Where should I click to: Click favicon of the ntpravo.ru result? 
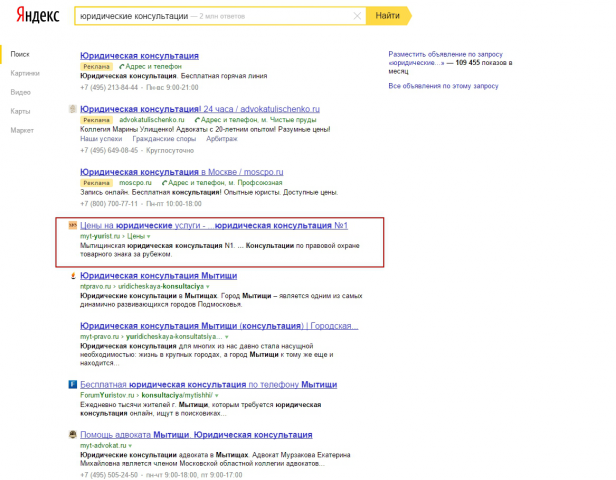coord(73,276)
